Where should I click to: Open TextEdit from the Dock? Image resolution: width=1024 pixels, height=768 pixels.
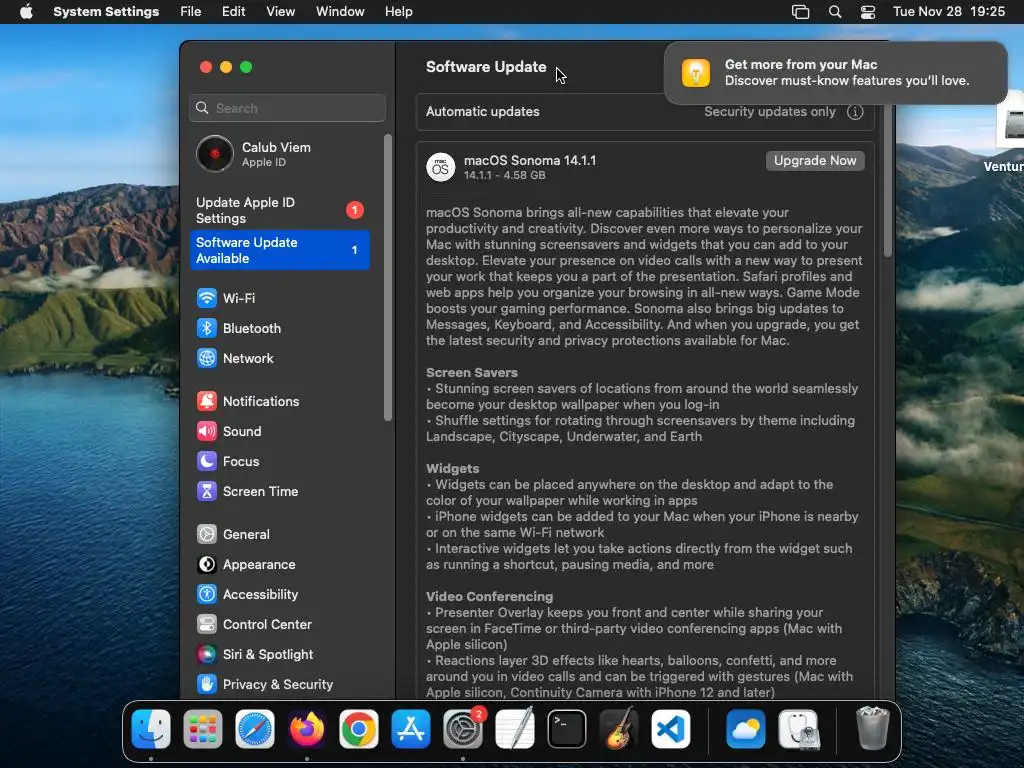click(x=515, y=729)
